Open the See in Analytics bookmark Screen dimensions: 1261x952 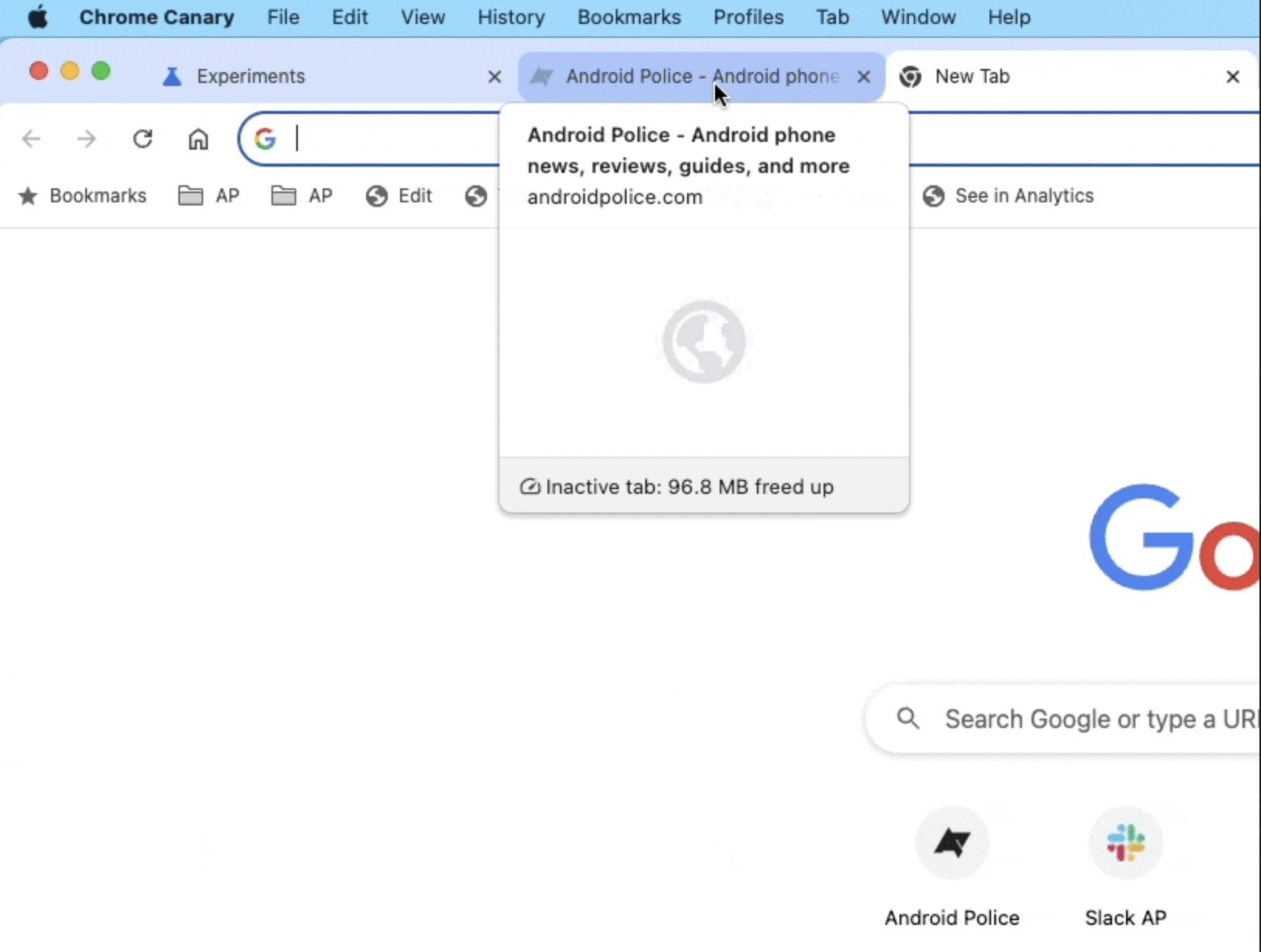[1008, 196]
